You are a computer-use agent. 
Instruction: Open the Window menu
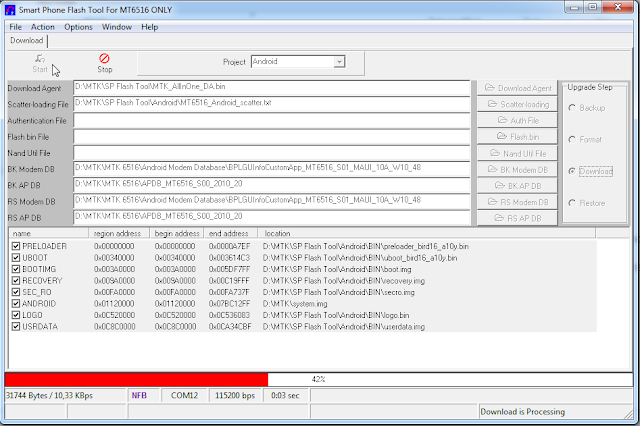117,27
